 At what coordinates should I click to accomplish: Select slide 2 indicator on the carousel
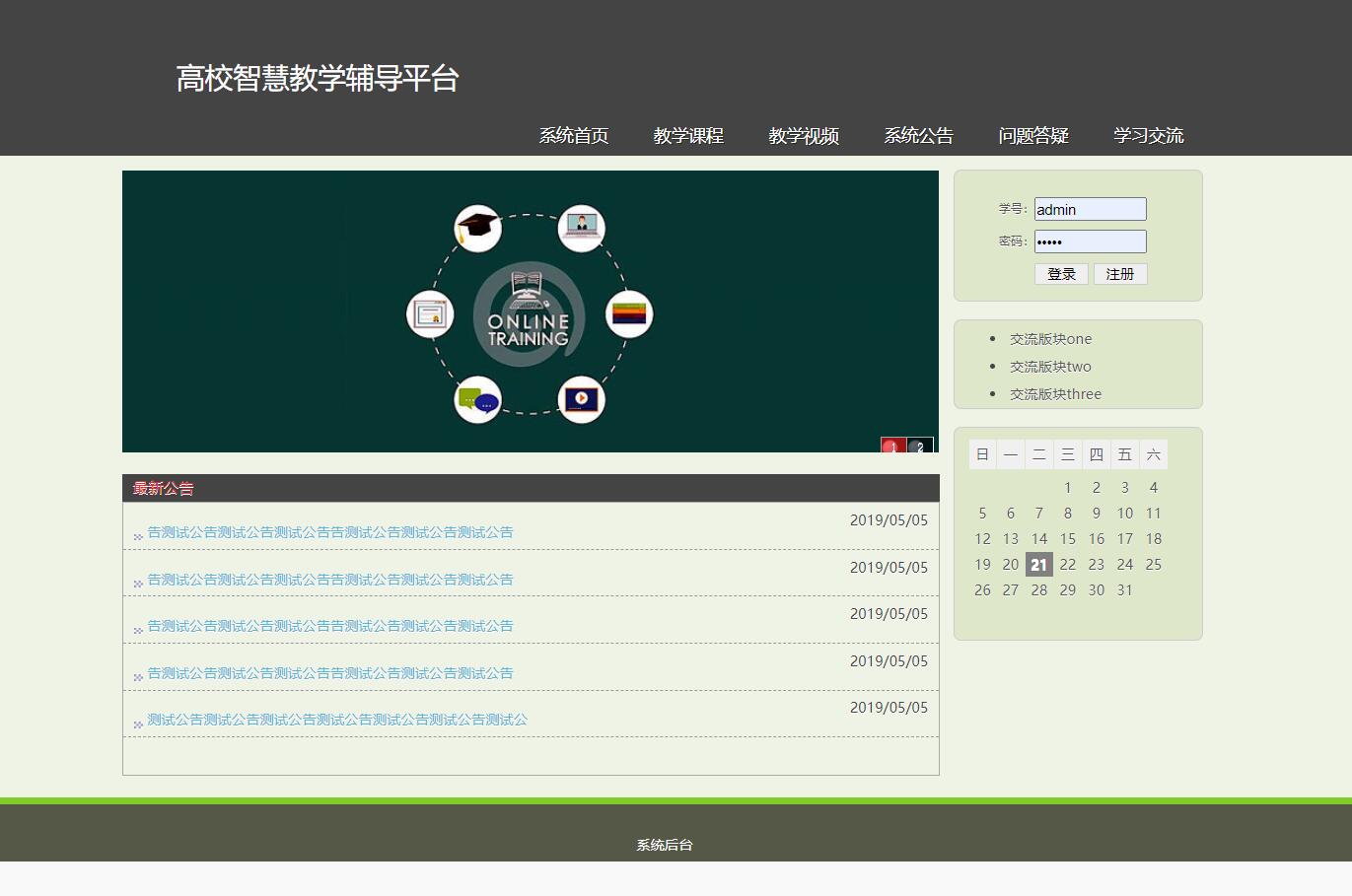point(921,447)
